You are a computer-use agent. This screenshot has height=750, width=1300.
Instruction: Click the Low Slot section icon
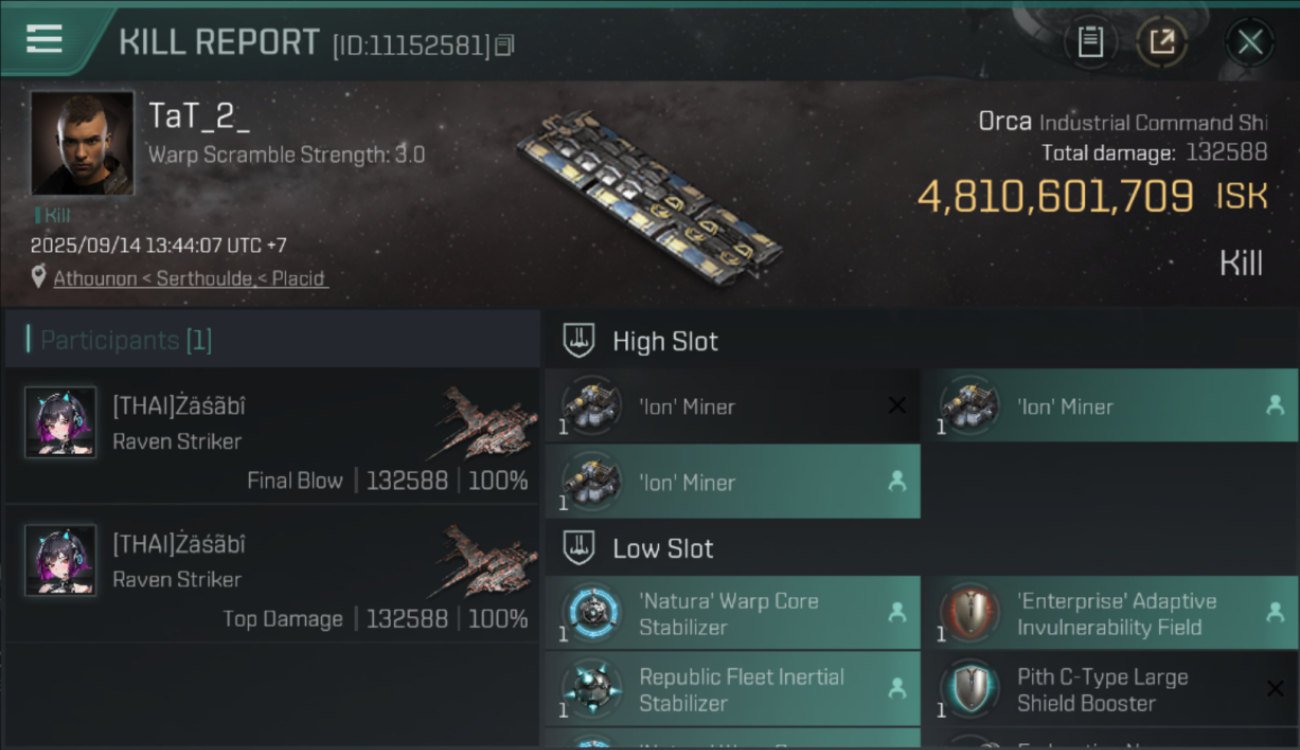(579, 548)
